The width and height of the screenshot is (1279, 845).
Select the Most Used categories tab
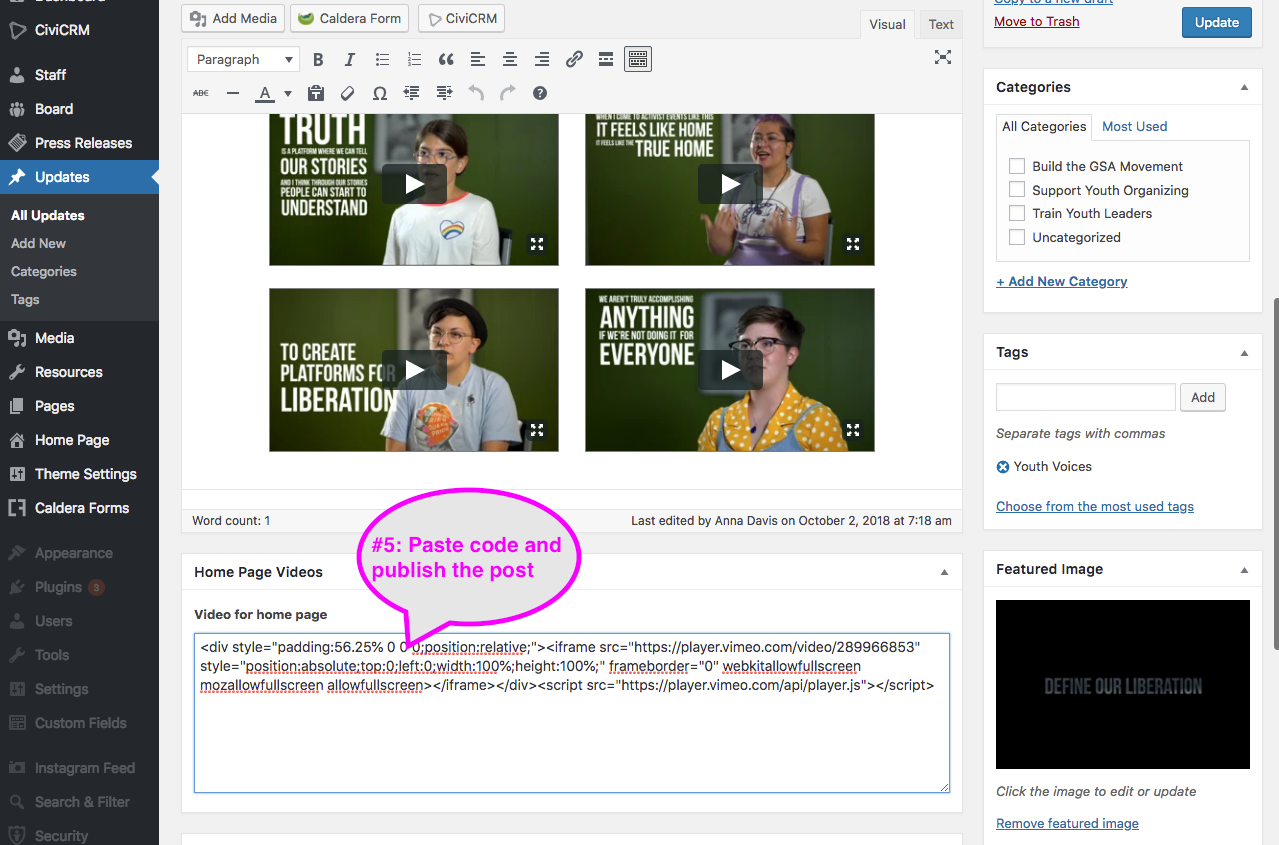click(x=1135, y=127)
